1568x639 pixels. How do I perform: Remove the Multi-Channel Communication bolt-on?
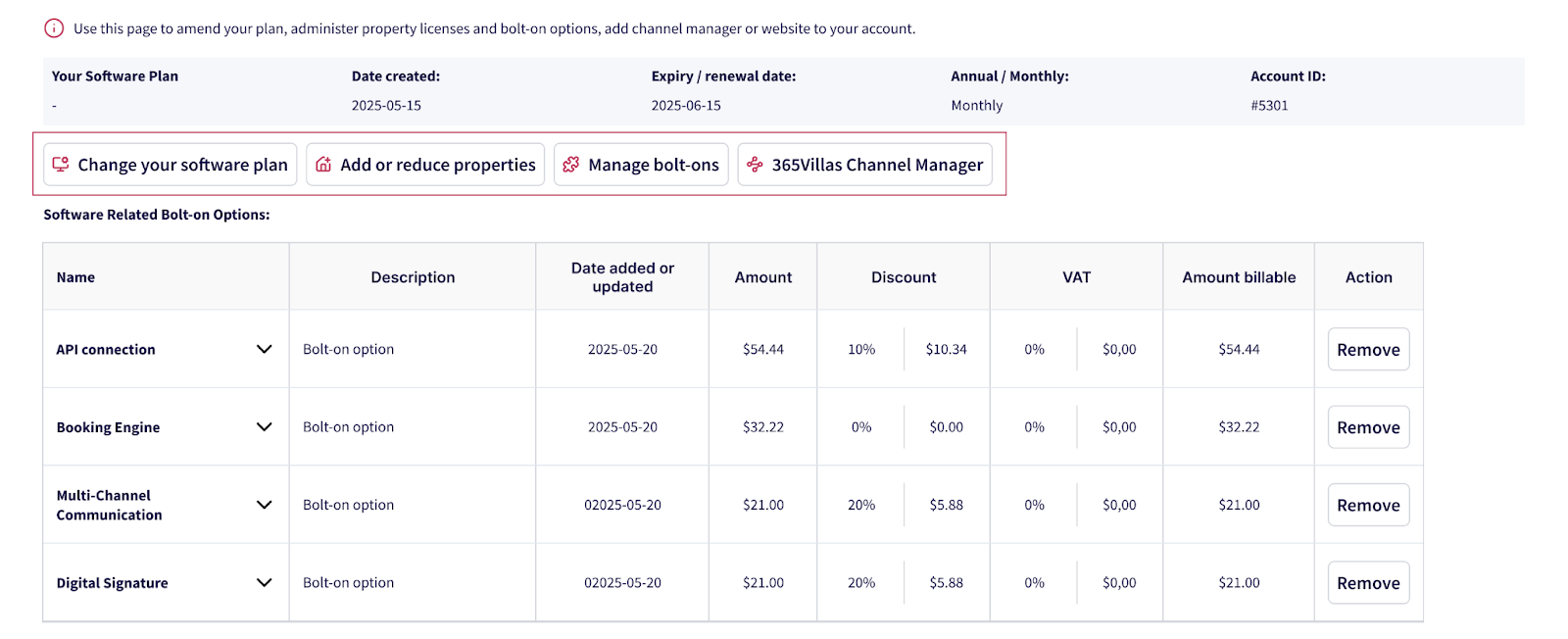(1368, 505)
